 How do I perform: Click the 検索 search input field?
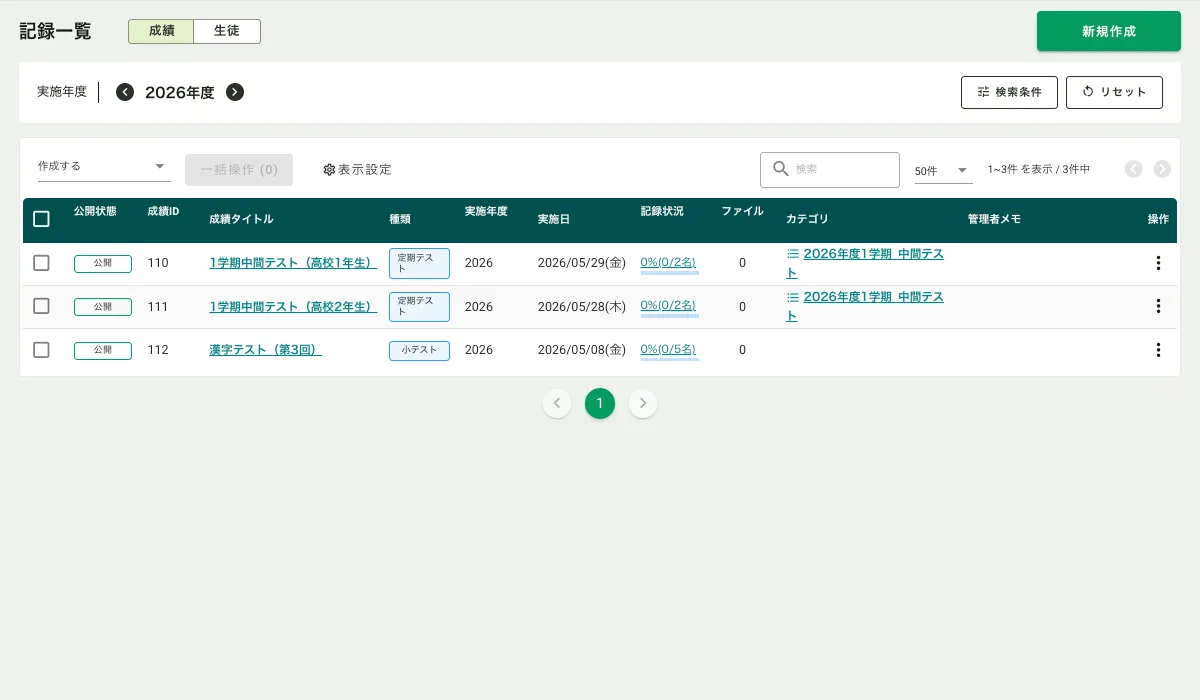(x=840, y=170)
